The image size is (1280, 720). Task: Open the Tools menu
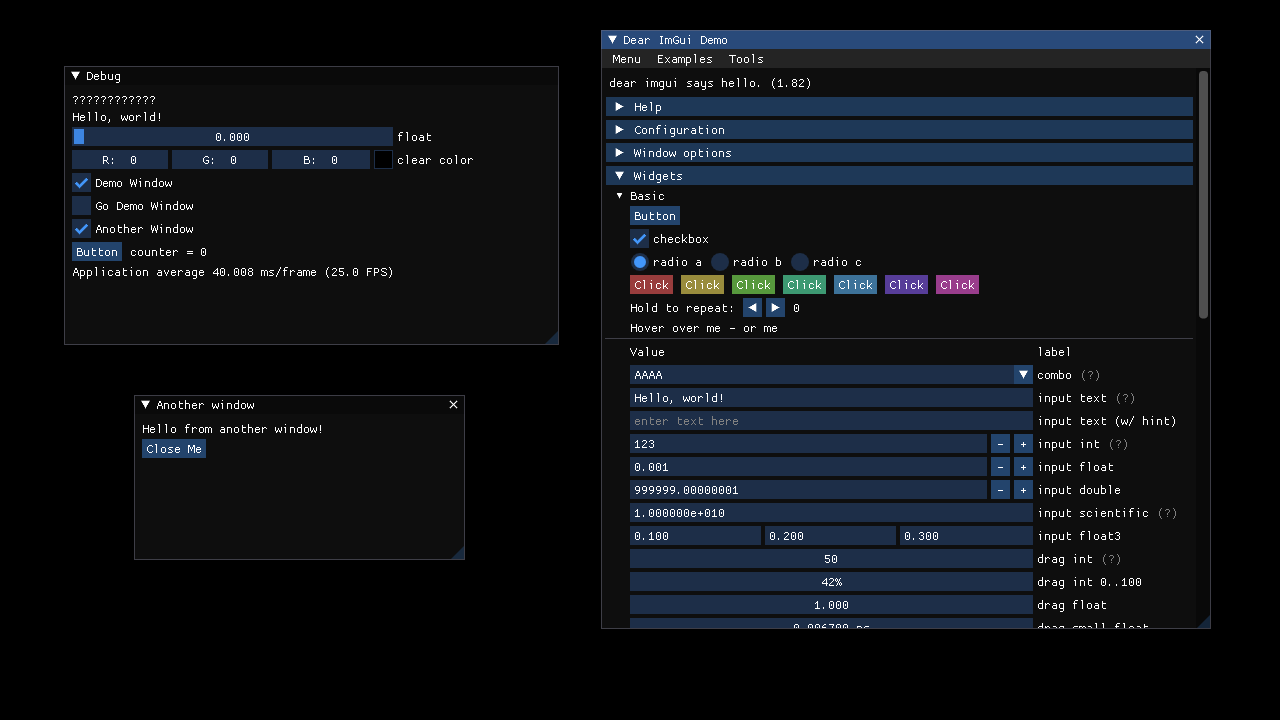tap(746, 59)
